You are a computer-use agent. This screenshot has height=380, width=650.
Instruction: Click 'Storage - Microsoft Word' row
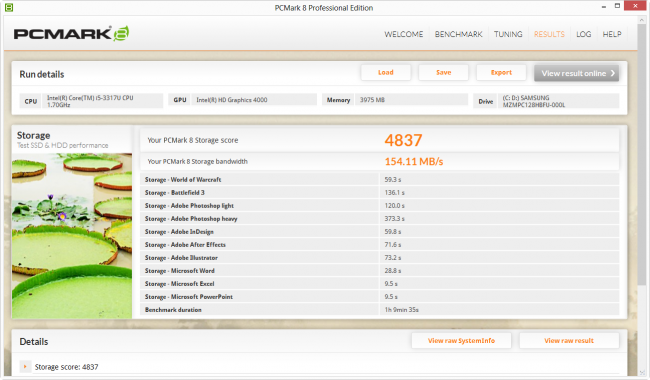tap(379, 271)
